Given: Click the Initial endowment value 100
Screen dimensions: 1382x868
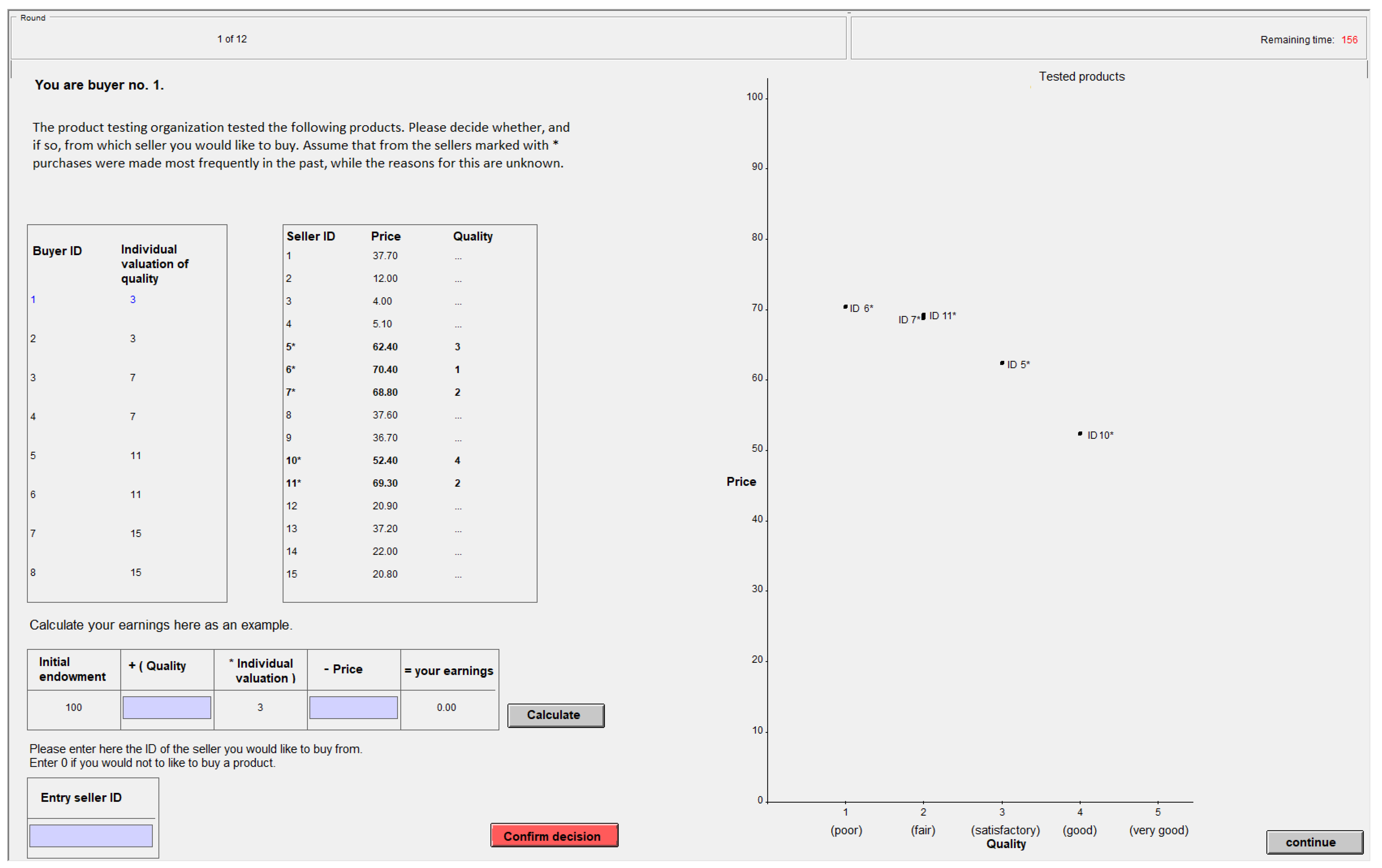Looking at the screenshot, I should [x=73, y=708].
